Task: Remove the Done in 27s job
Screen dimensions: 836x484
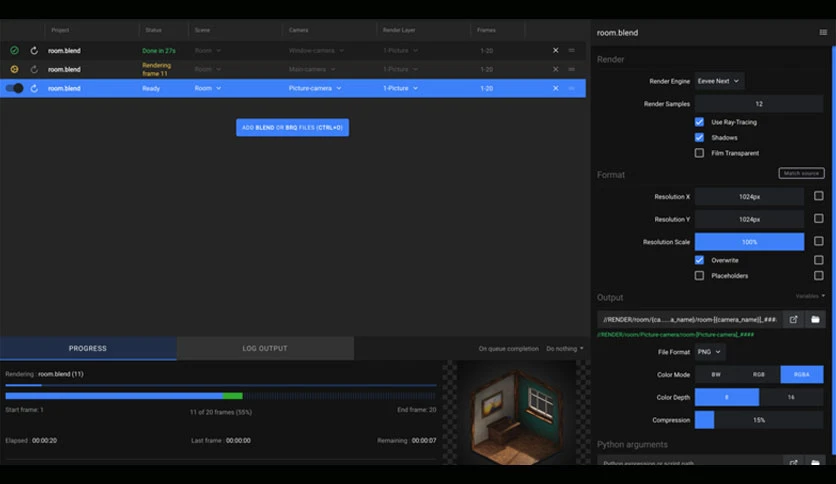Action: click(556, 50)
